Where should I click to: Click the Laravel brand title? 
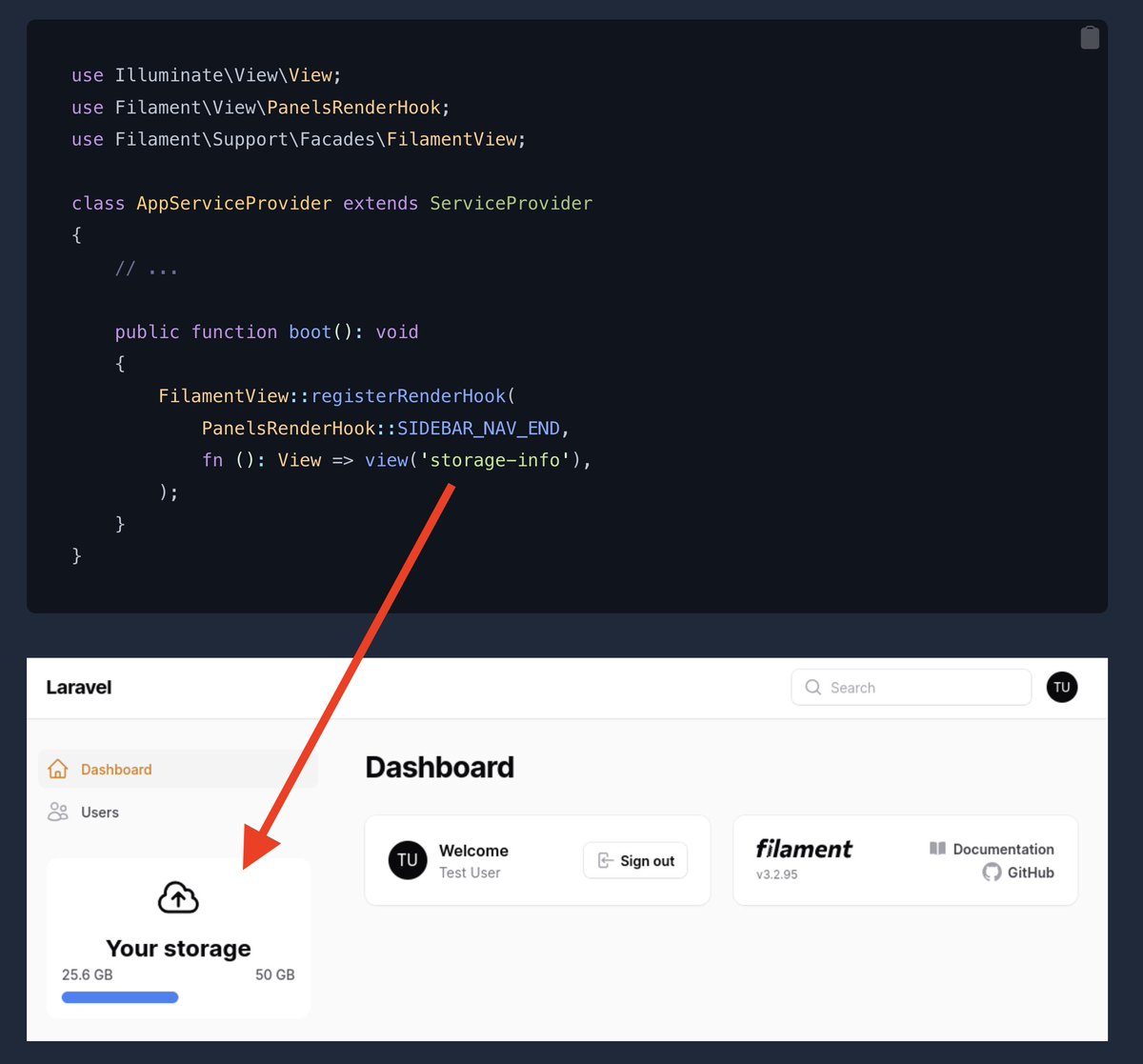coord(79,687)
